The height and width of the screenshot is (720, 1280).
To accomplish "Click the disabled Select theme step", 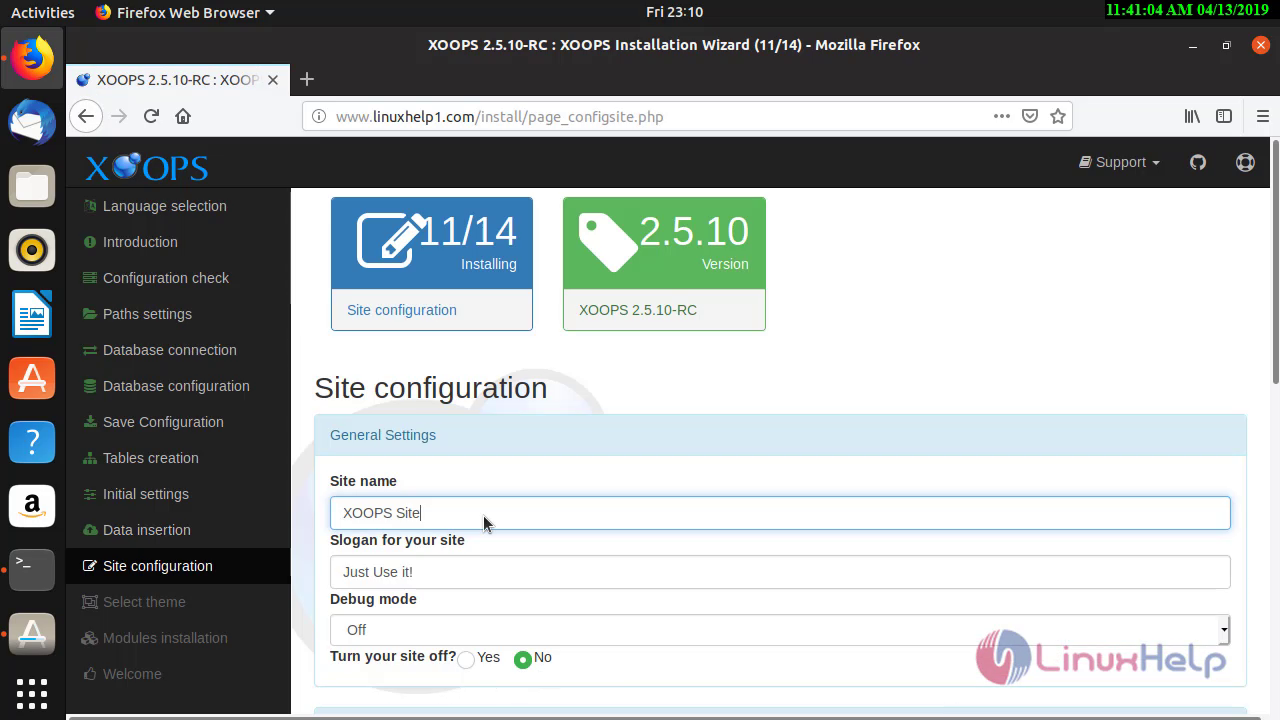I will tap(144, 602).
